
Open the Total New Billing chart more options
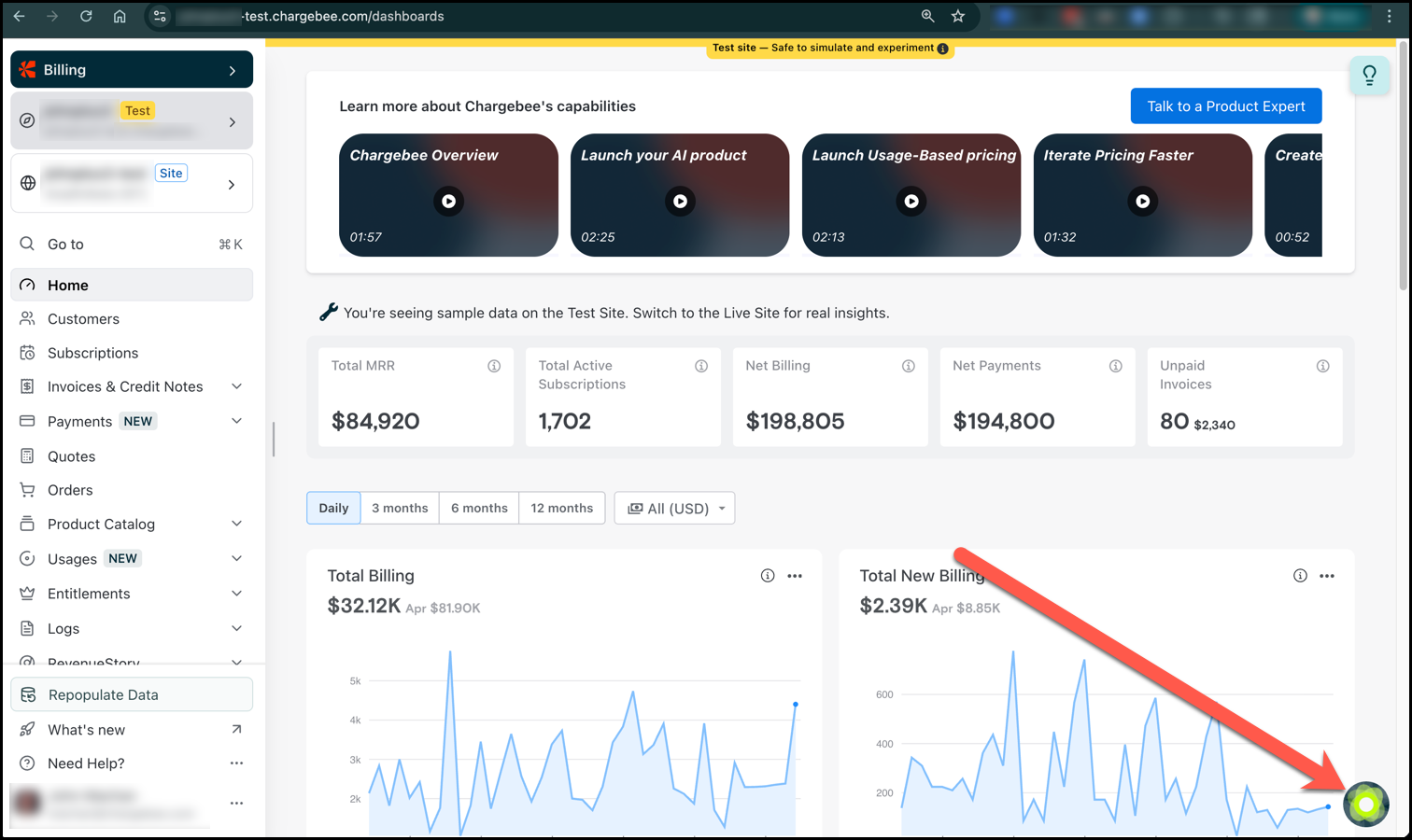pos(1327,576)
